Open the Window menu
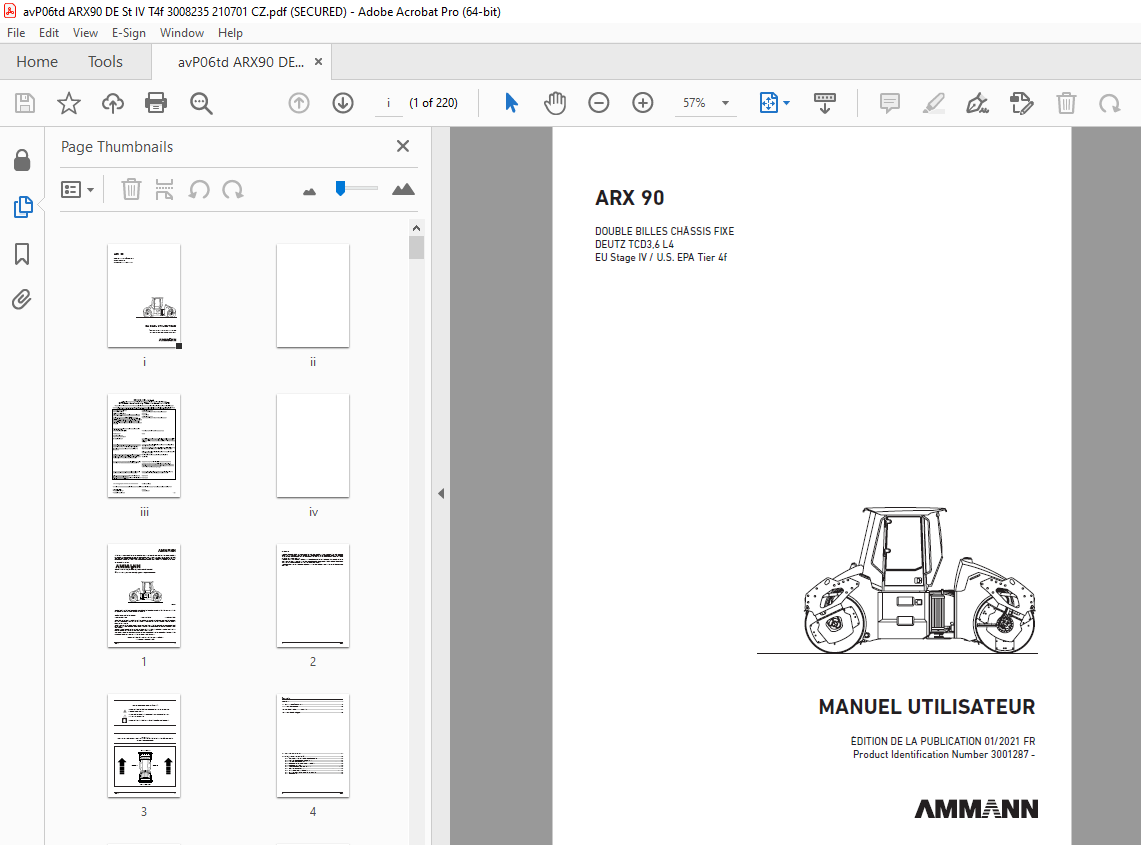Viewport: 1141px width, 845px height. (182, 33)
